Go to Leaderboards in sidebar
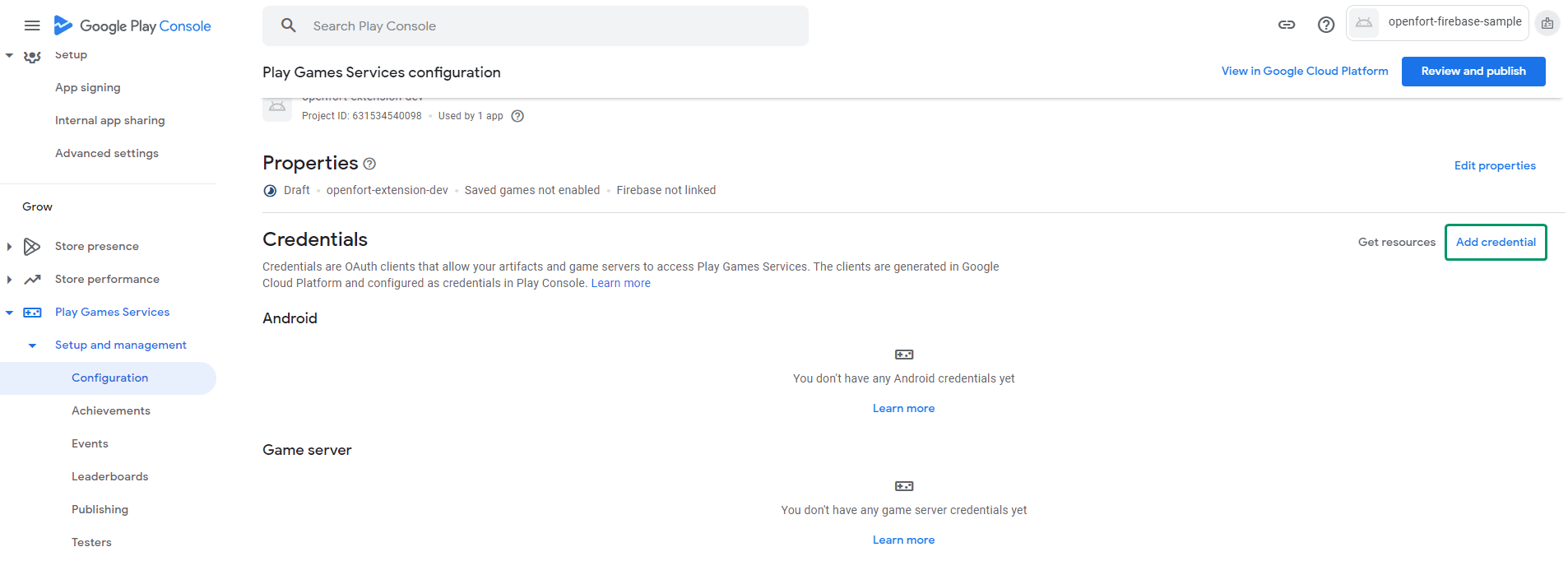Screen dimensions: 1568x561 tap(110, 476)
